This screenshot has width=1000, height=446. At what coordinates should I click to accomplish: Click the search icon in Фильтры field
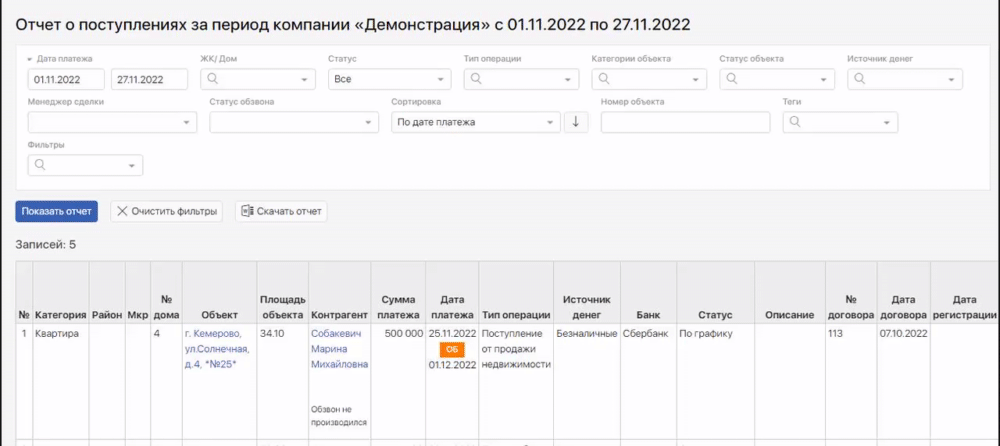click(41, 165)
